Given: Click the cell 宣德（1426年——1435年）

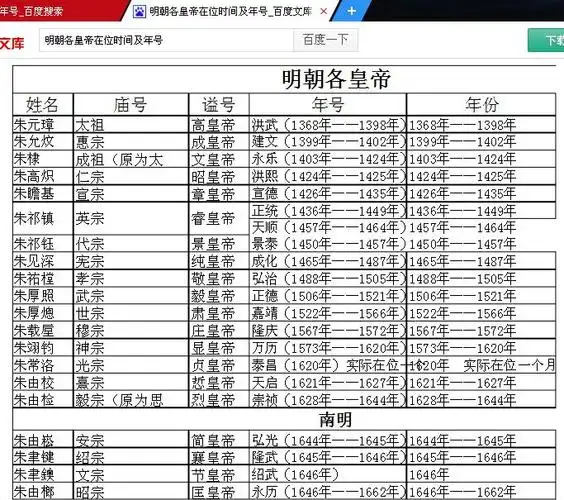Looking at the screenshot, I should (x=328, y=194).
